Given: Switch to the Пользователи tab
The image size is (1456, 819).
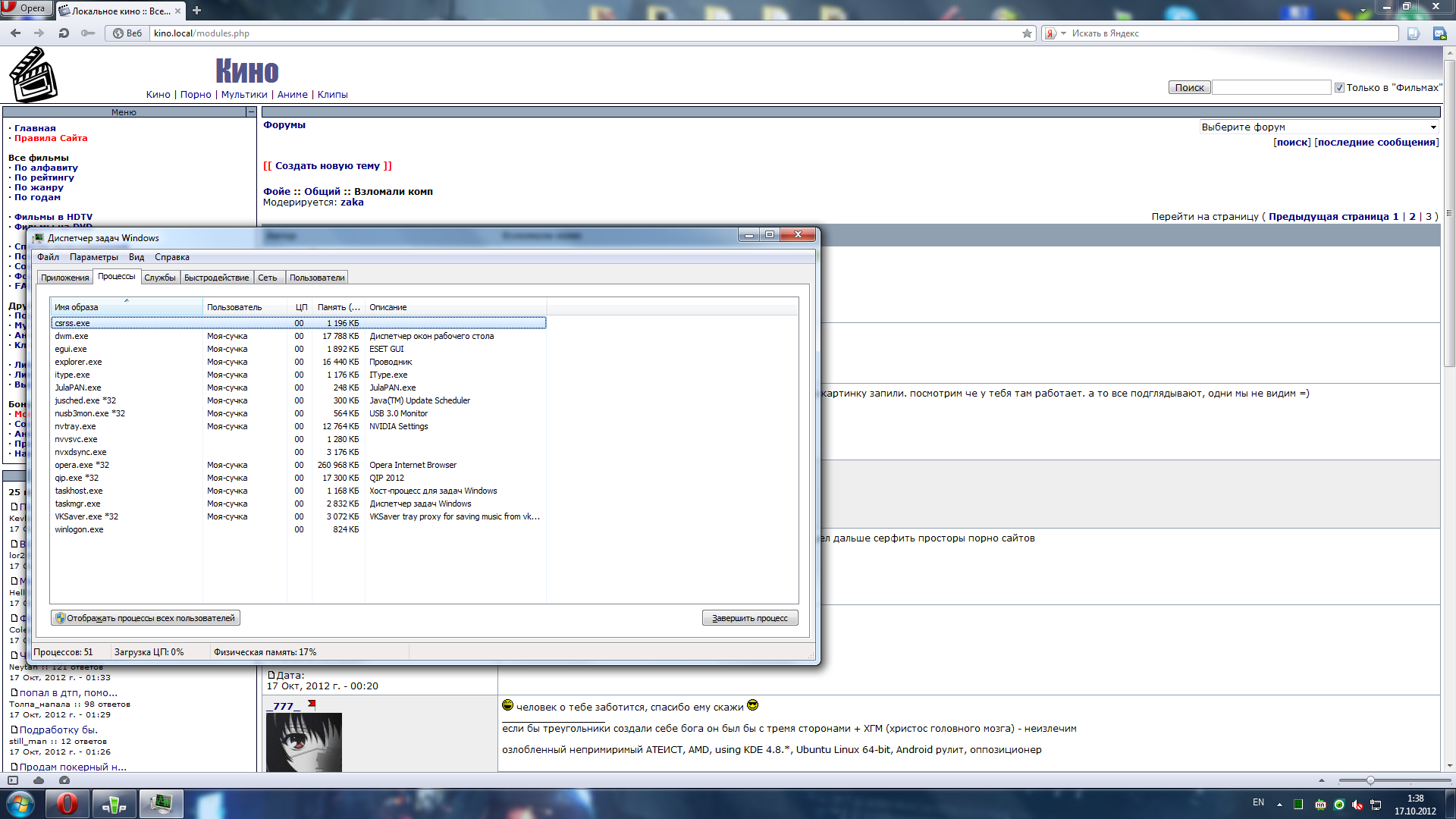Looking at the screenshot, I should tap(317, 278).
